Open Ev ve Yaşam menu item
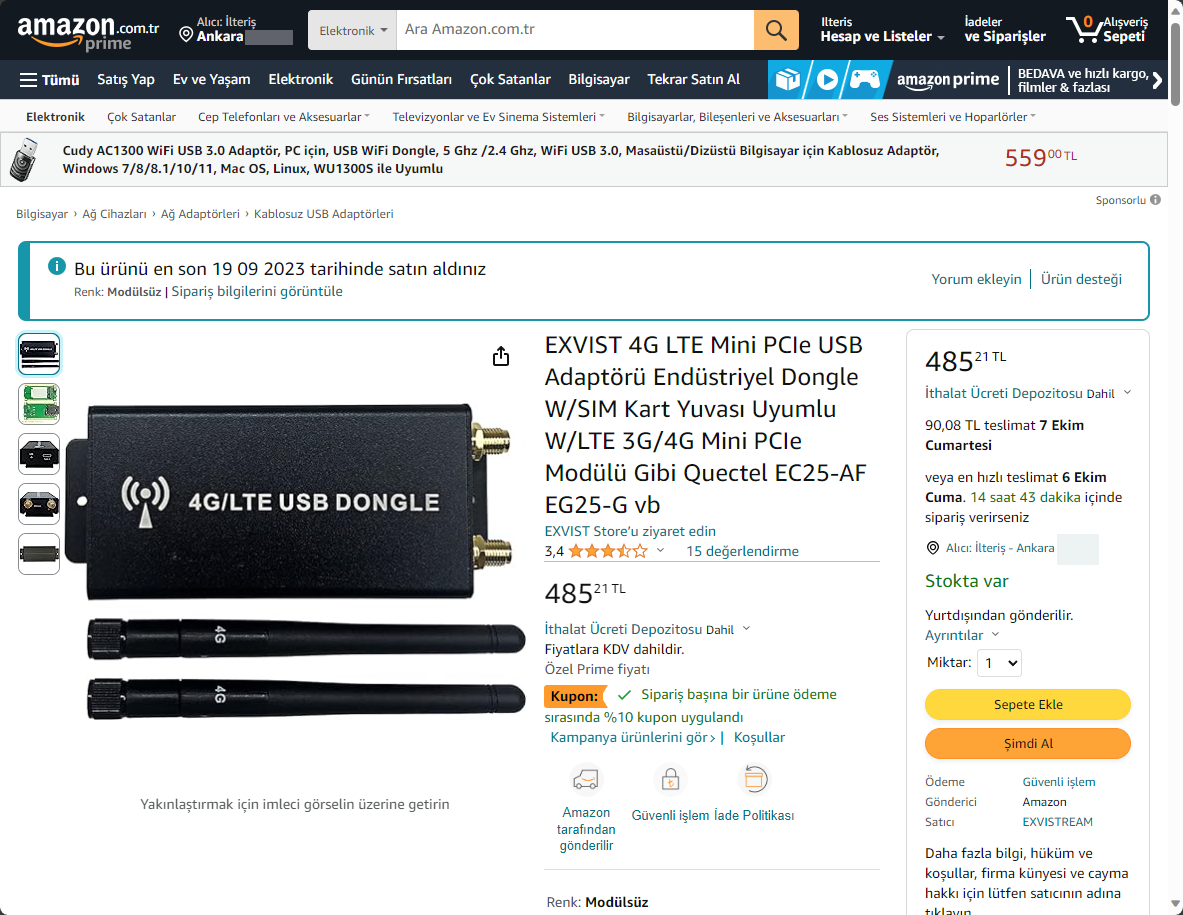The height and width of the screenshot is (915, 1183). pyautogui.click(x=211, y=79)
